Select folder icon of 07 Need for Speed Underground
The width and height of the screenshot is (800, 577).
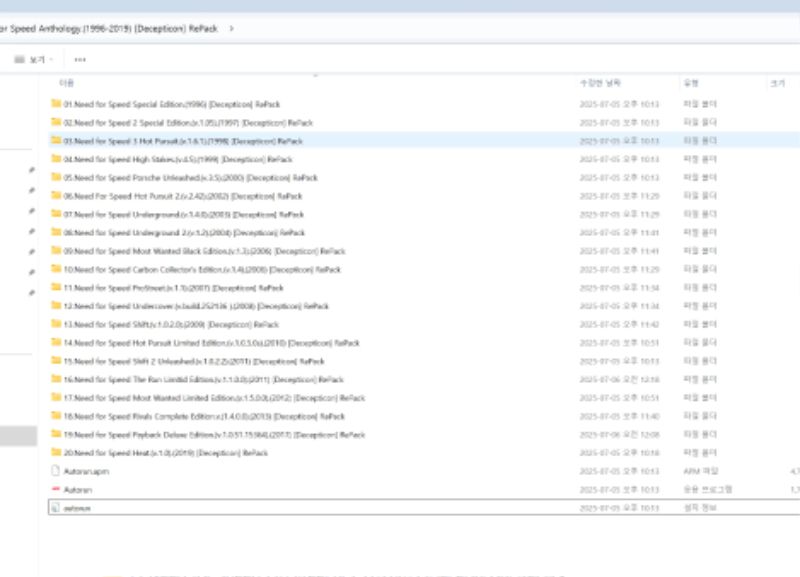pos(56,214)
